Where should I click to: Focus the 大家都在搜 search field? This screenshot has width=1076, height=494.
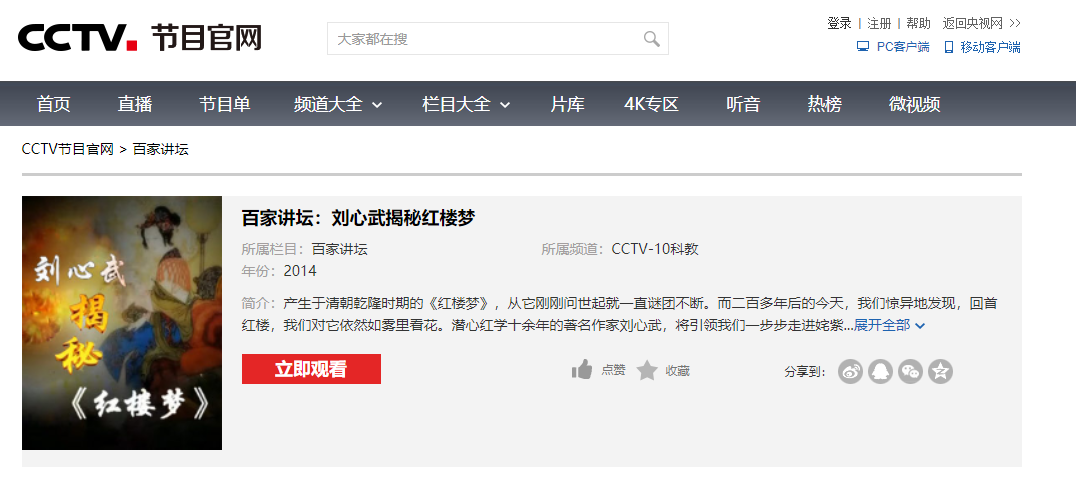(498, 38)
